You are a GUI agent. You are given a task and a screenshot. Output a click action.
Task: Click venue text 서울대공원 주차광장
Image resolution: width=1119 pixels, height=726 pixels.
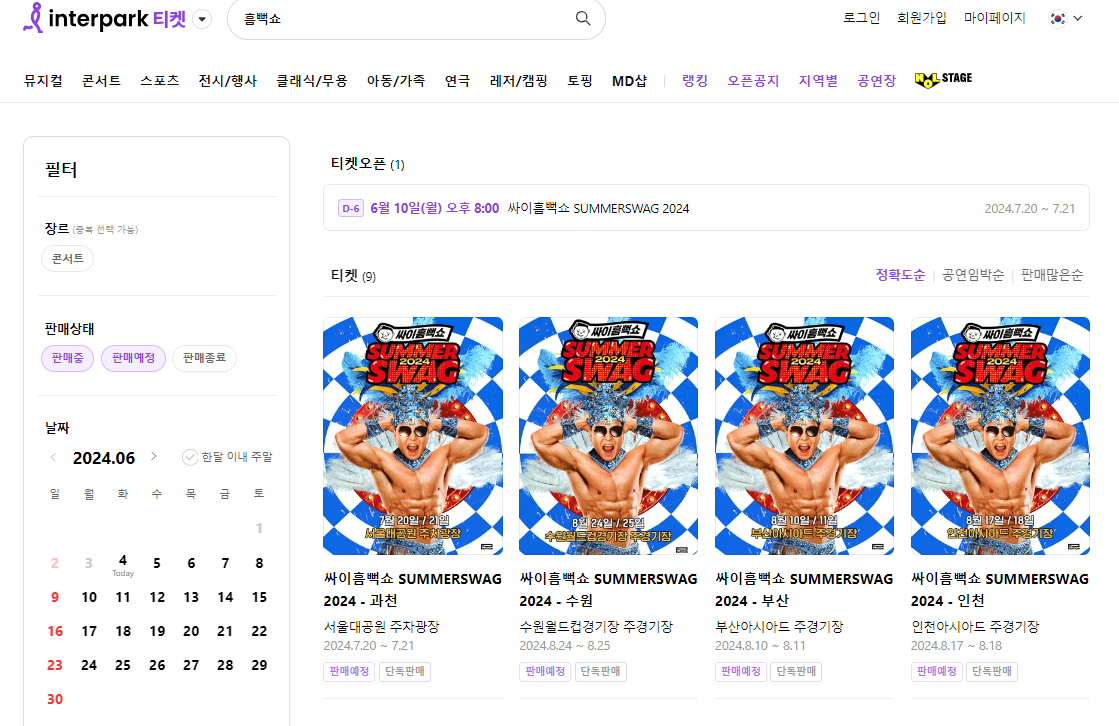(381, 627)
